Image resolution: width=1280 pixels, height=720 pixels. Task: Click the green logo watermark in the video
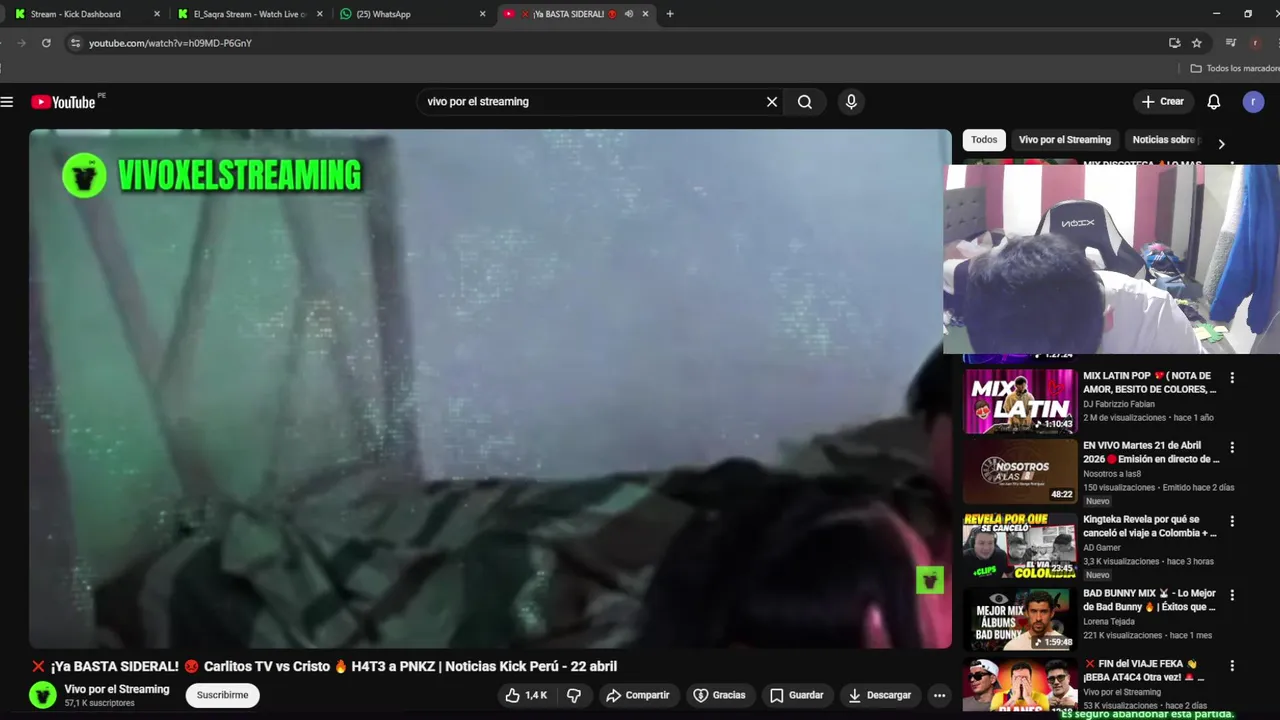tap(930, 580)
